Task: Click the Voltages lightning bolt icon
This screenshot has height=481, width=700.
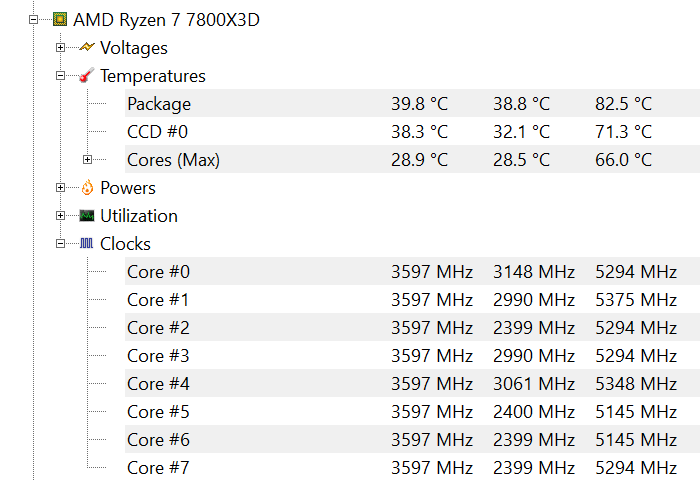Action: pos(87,47)
